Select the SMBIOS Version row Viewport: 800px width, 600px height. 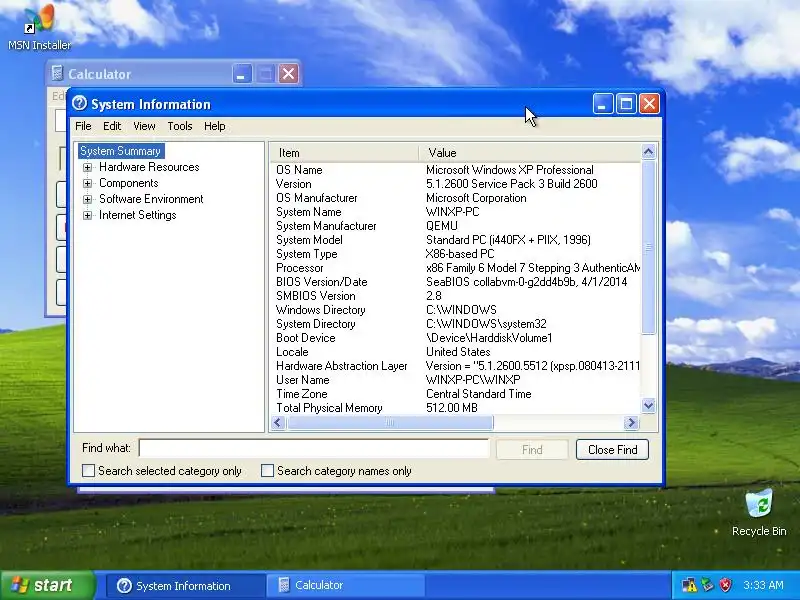click(455, 296)
